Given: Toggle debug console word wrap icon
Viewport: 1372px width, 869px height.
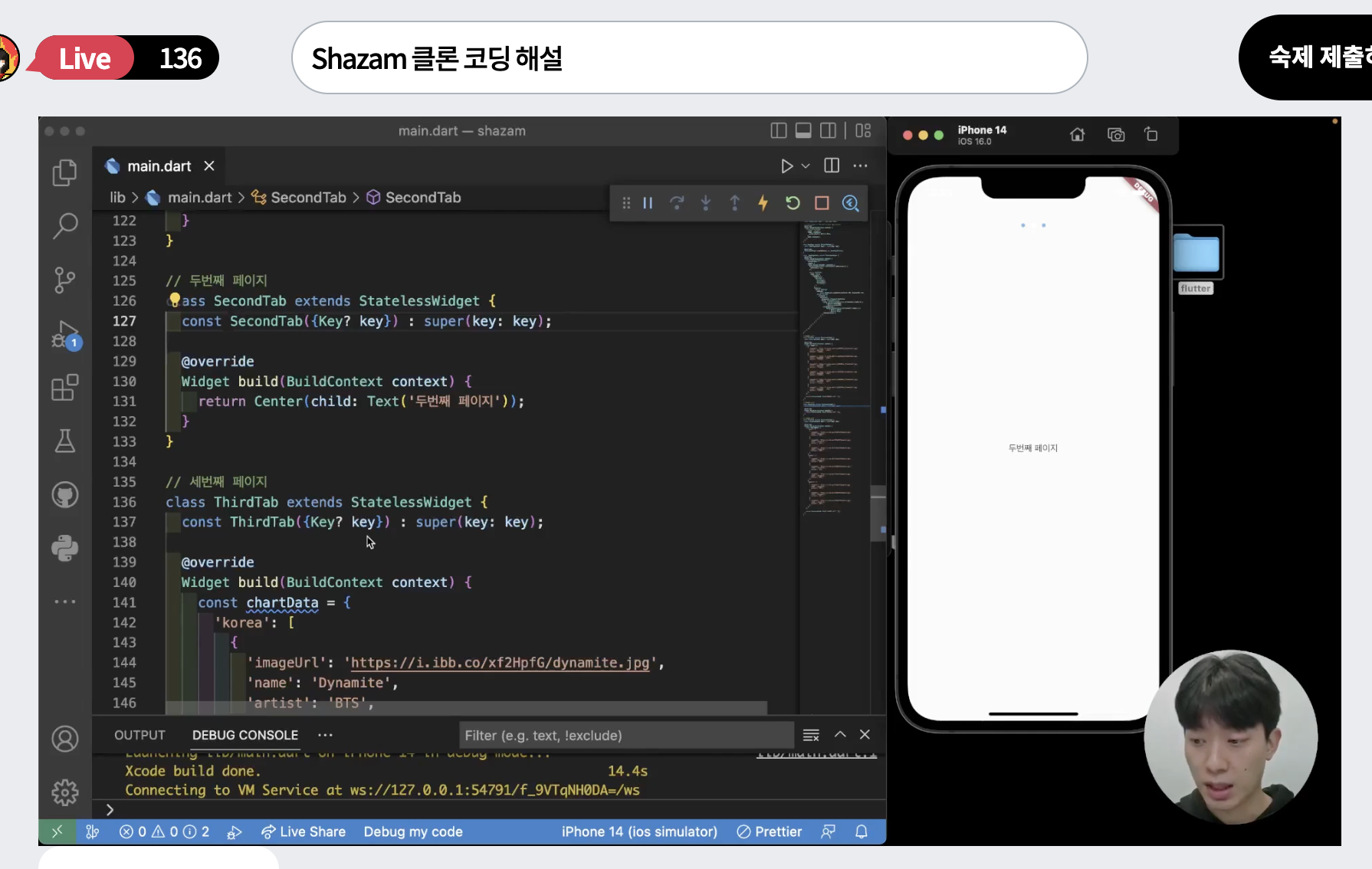Looking at the screenshot, I should pyautogui.click(x=811, y=736).
